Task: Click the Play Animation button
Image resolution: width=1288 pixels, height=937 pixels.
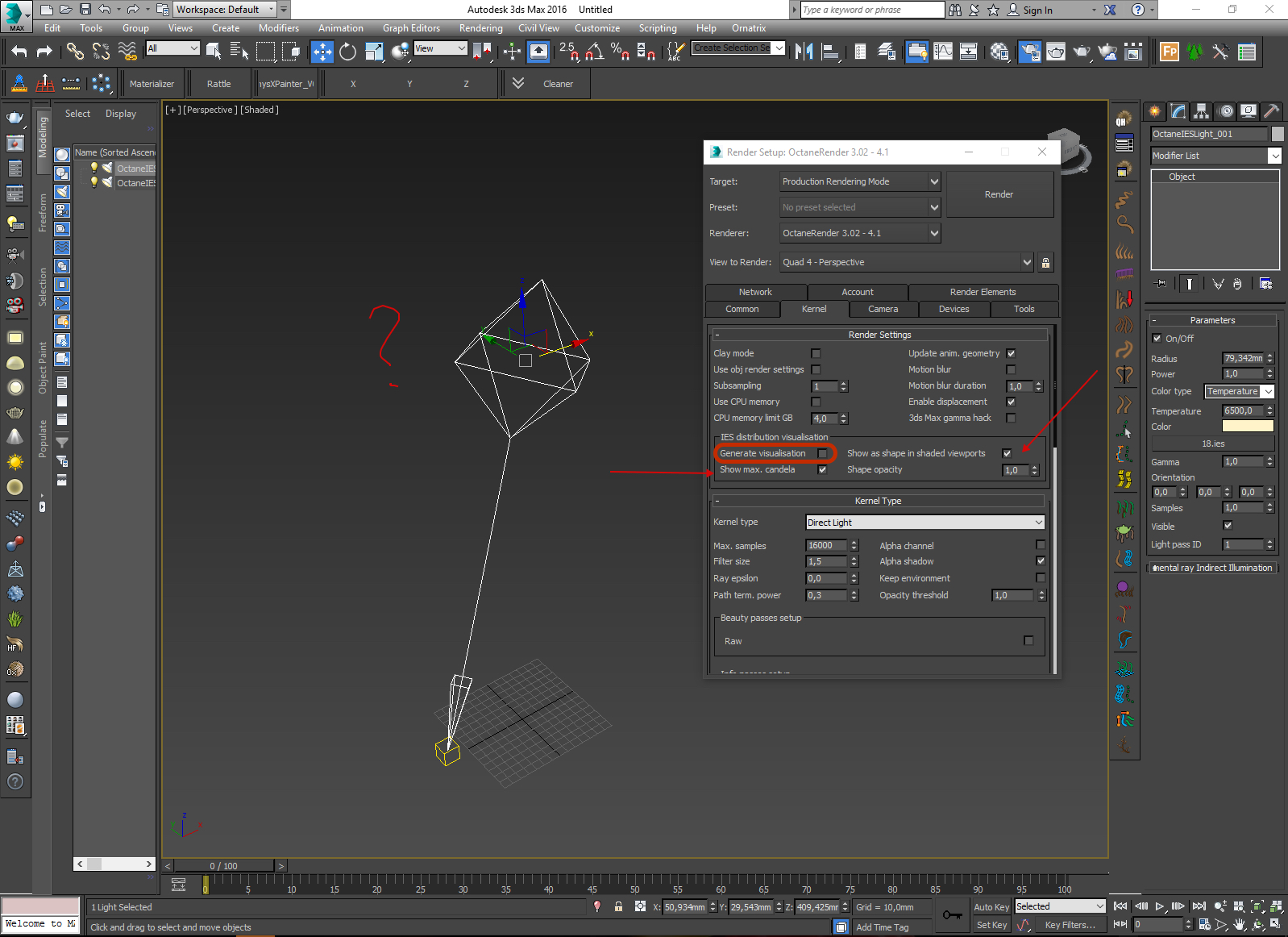Action: [1160, 906]
